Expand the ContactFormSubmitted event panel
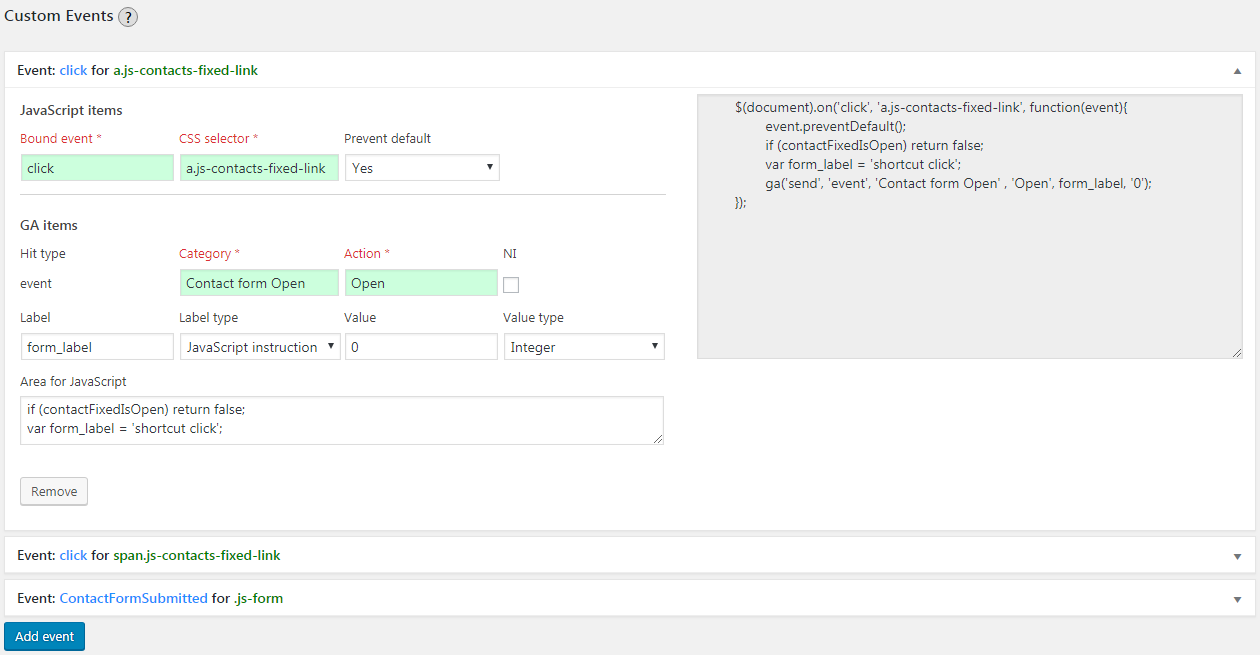Image resolution: width=1260 pixels, height=655 pixels. point(1237,599)
